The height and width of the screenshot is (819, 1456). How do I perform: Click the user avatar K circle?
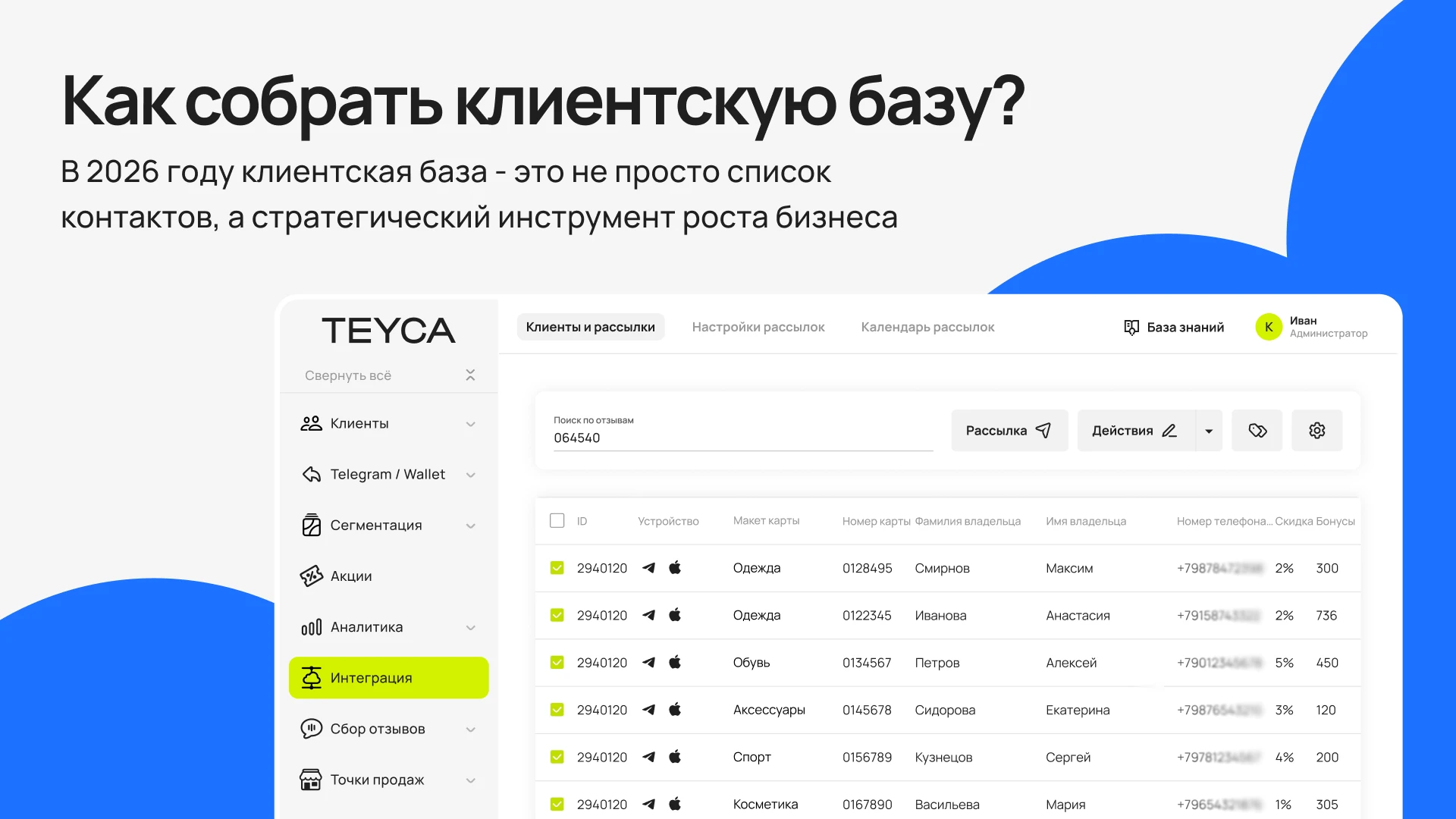click(x=1268, y=327)
